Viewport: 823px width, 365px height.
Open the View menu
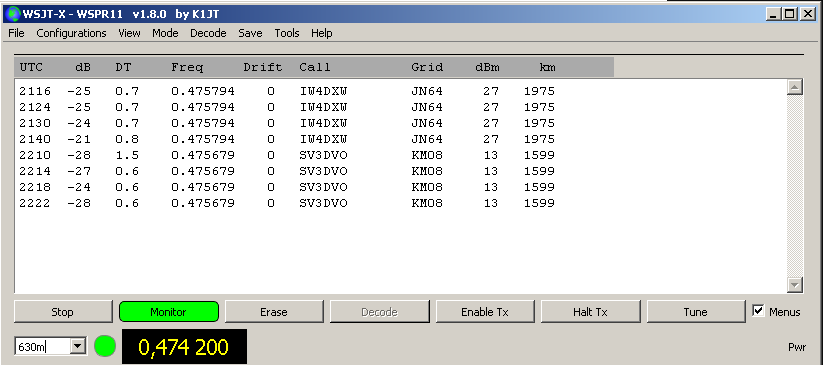point(129,33)
